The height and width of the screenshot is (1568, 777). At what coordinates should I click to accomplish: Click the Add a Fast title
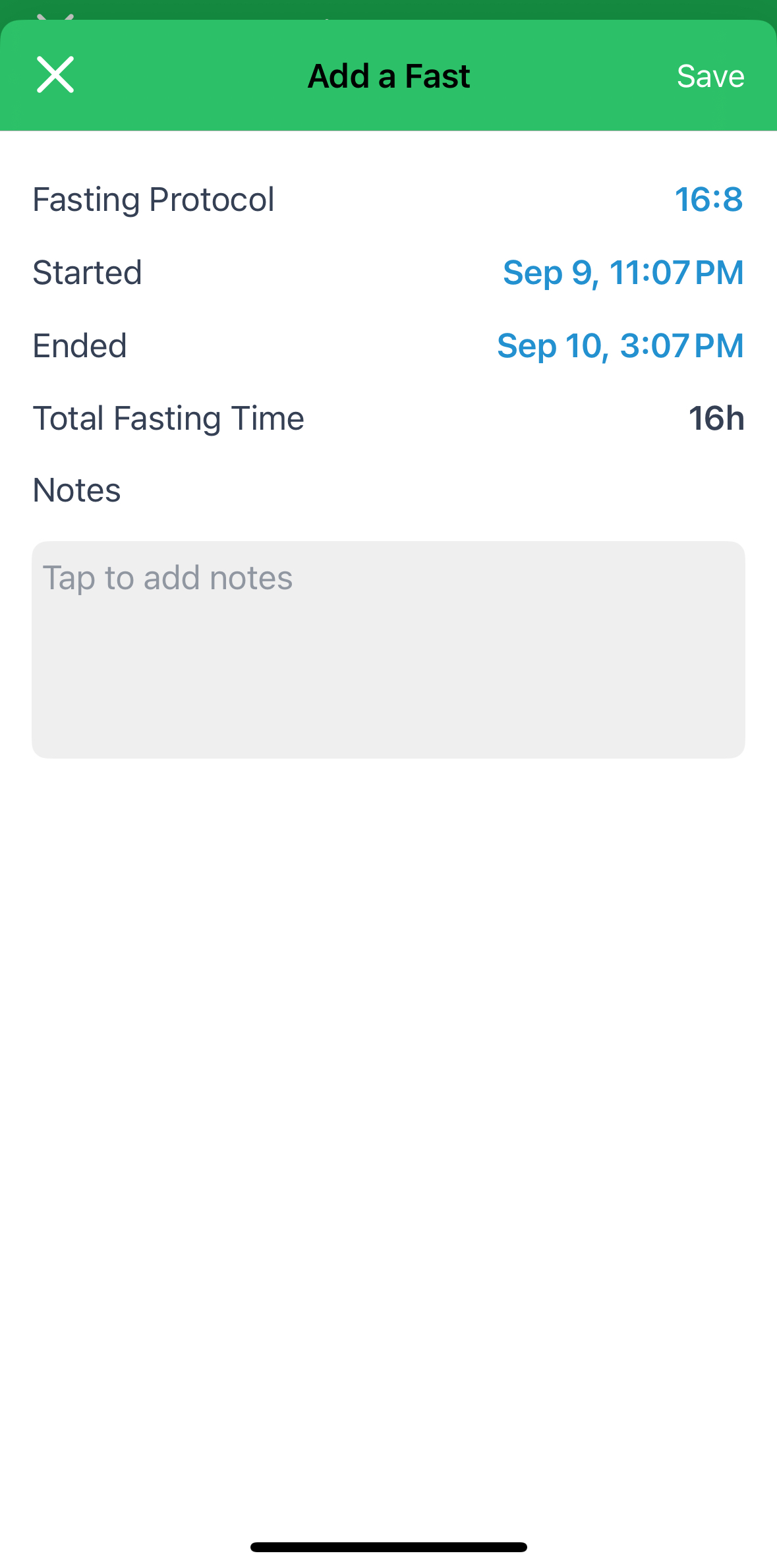click(389, 76)
